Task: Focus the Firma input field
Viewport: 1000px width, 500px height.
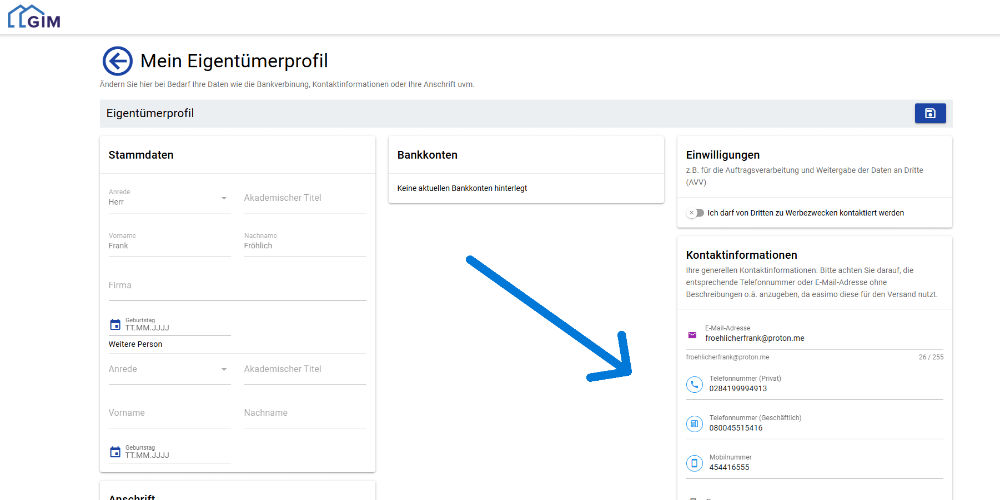Action: pos(236,286)
